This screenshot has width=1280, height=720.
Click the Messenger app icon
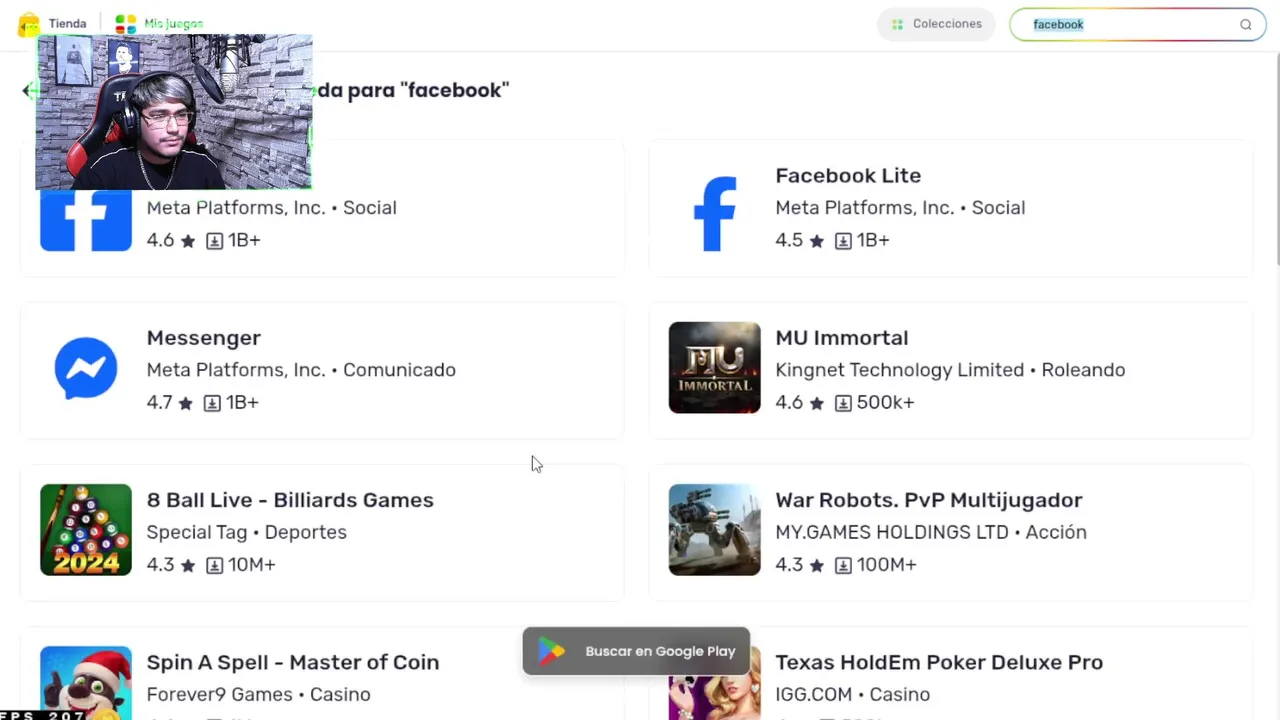tap(86, 368)
